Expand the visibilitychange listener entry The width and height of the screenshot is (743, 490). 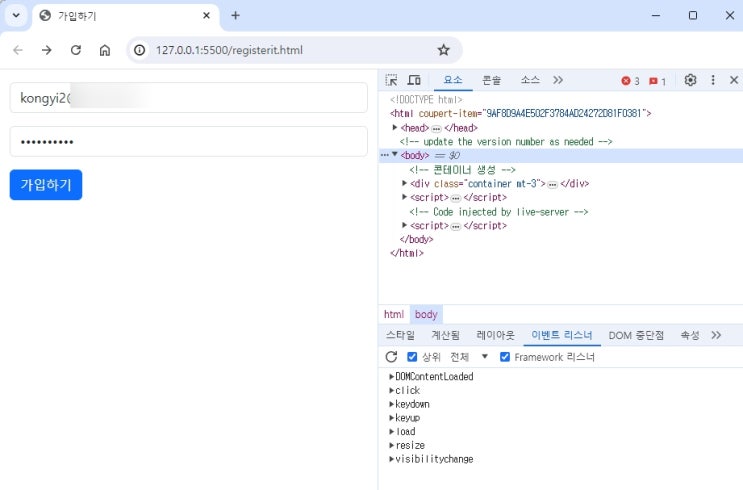pos(391,459)
